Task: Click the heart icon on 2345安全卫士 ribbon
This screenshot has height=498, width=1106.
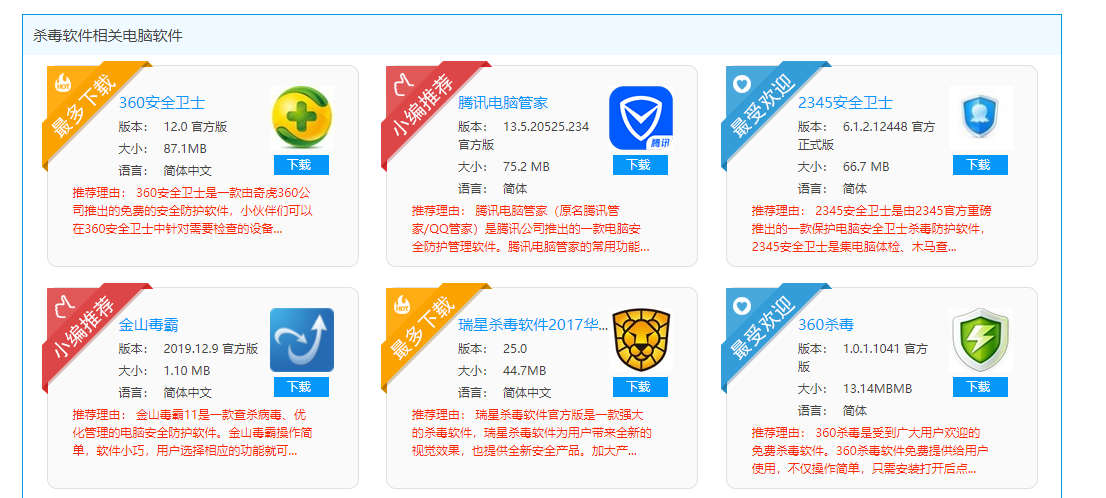Action: point(741,84)
